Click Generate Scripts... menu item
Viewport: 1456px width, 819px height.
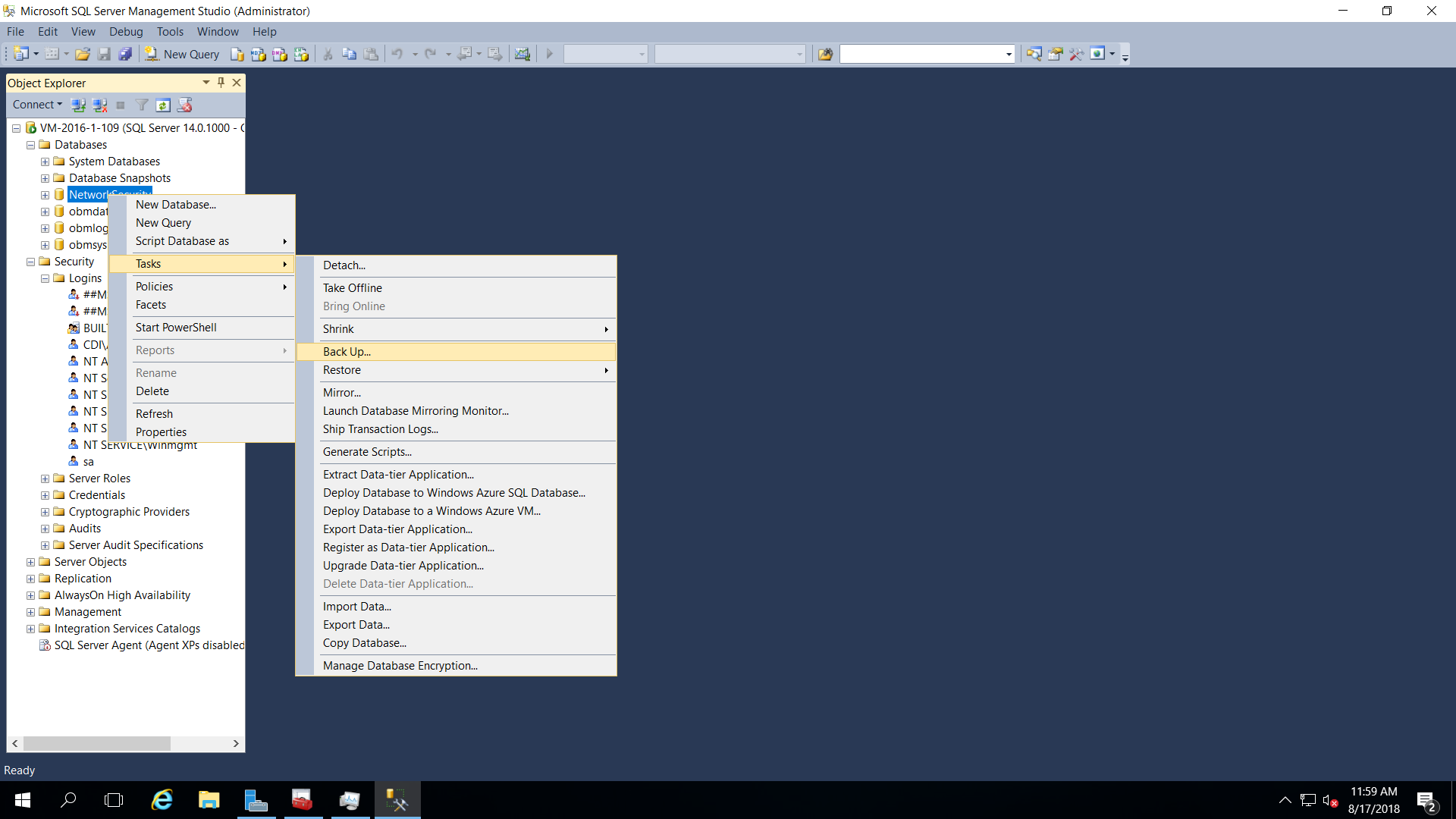tap(456, 452)
